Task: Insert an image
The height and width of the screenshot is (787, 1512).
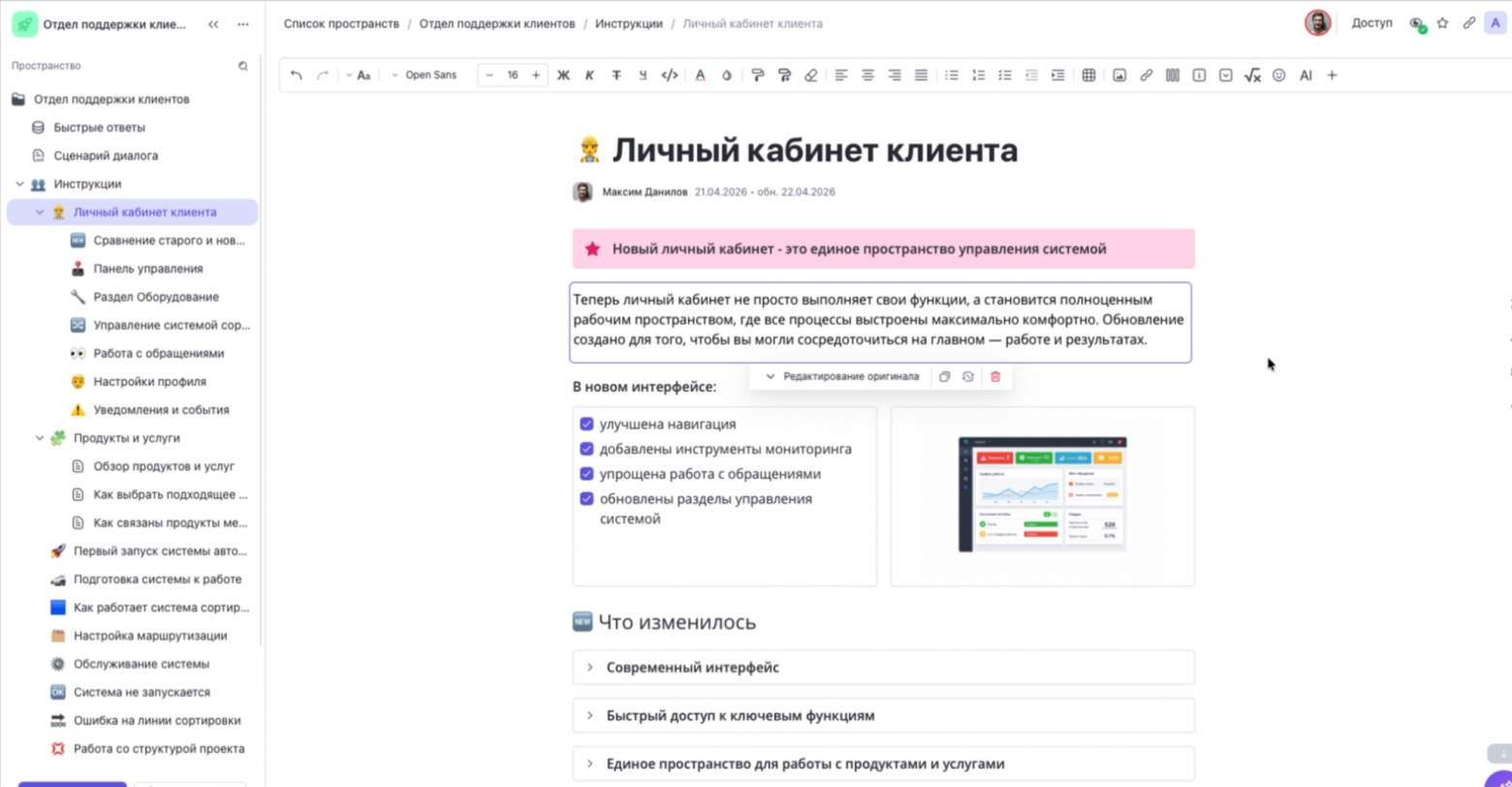Action: coord(1119,75)
